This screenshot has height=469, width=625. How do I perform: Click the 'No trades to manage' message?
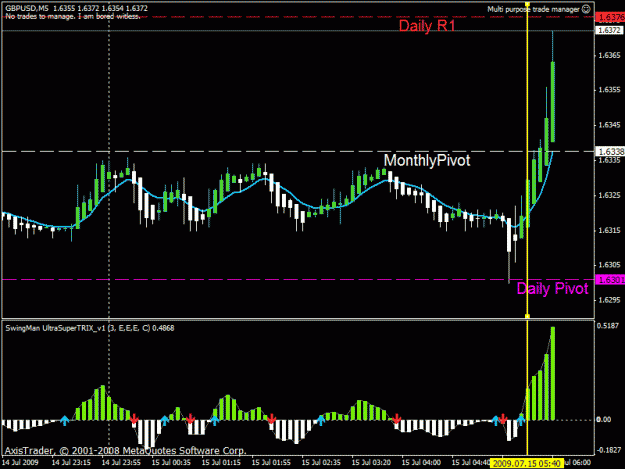coord(73,16)
